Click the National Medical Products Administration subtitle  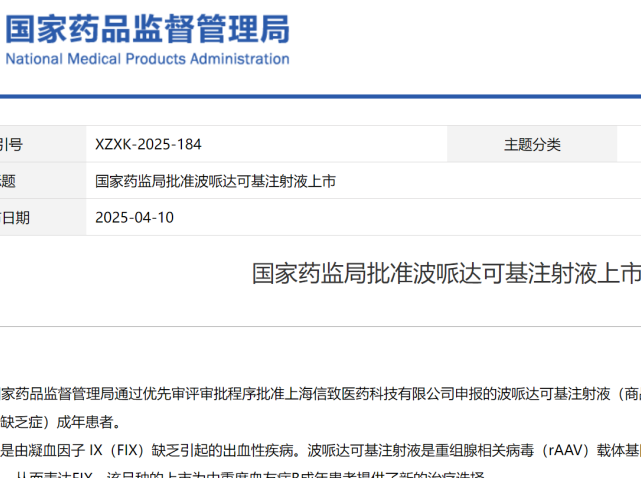pyautogui.click(x=147, y=59)
